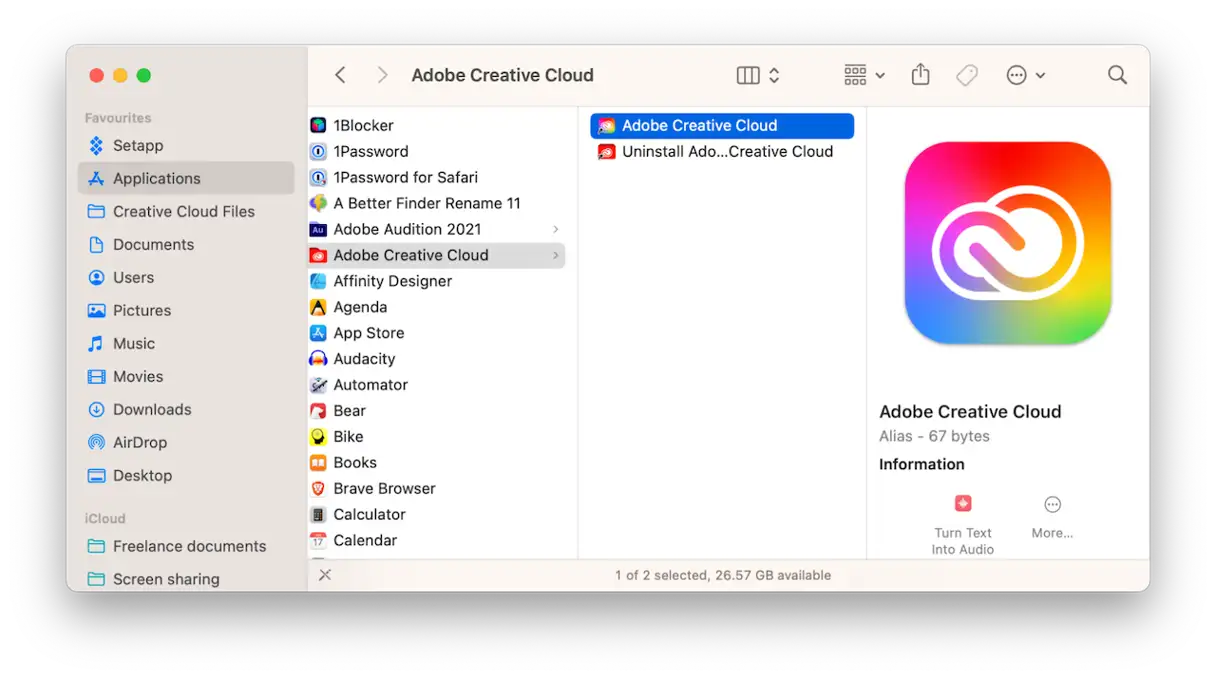This screenshot has height=679, width=1216.
Task: Select Adobe Creative Cloud folder row
Action: click(437, 255)
